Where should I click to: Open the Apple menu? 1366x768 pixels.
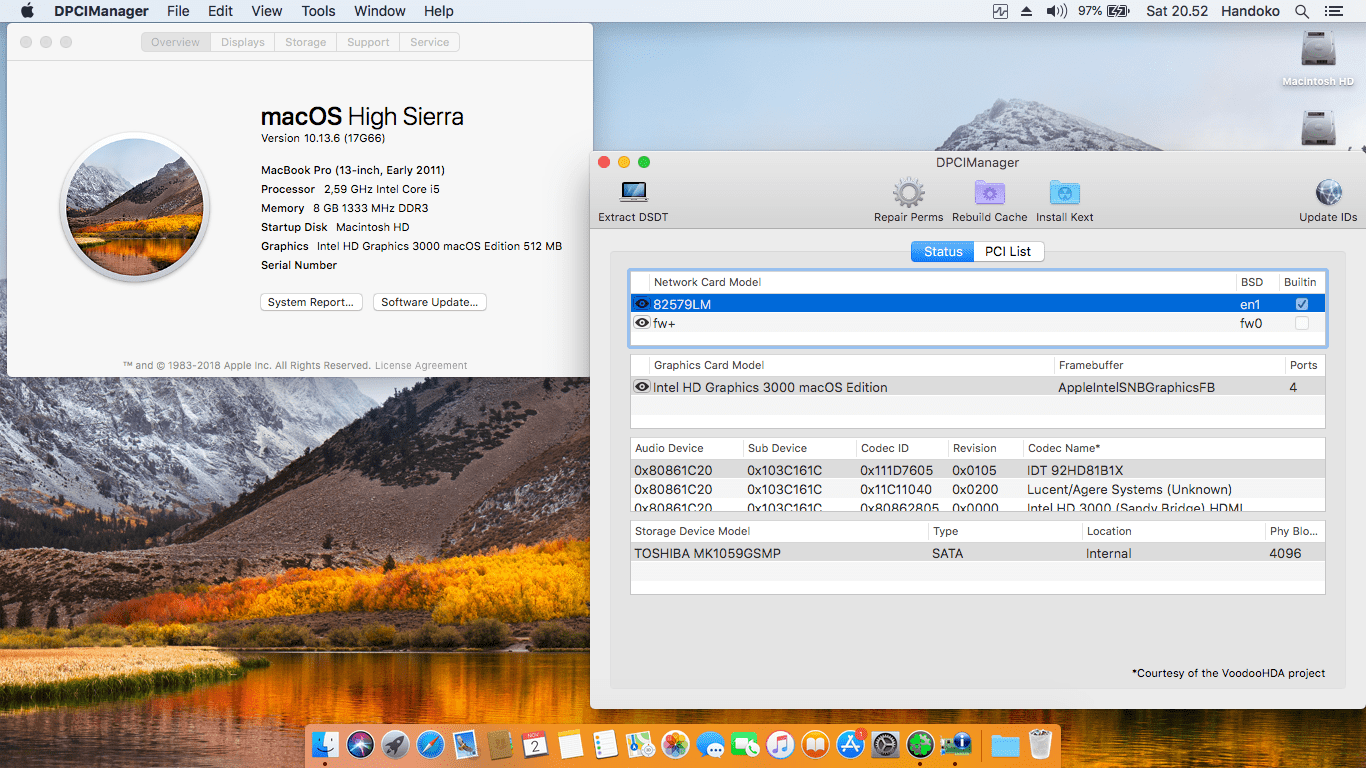coord(26,11)
